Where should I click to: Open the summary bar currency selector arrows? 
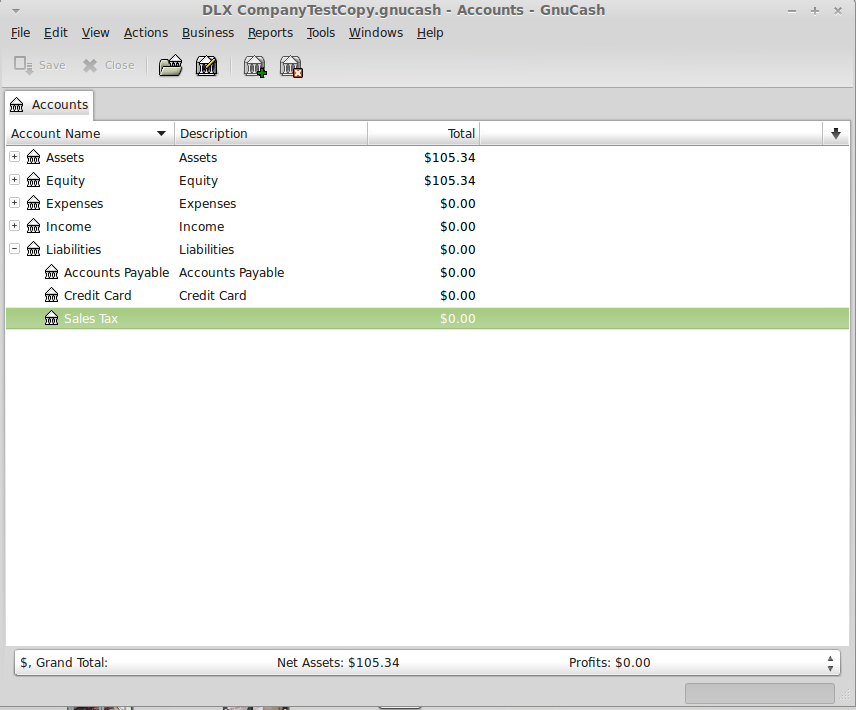point(830,663)
